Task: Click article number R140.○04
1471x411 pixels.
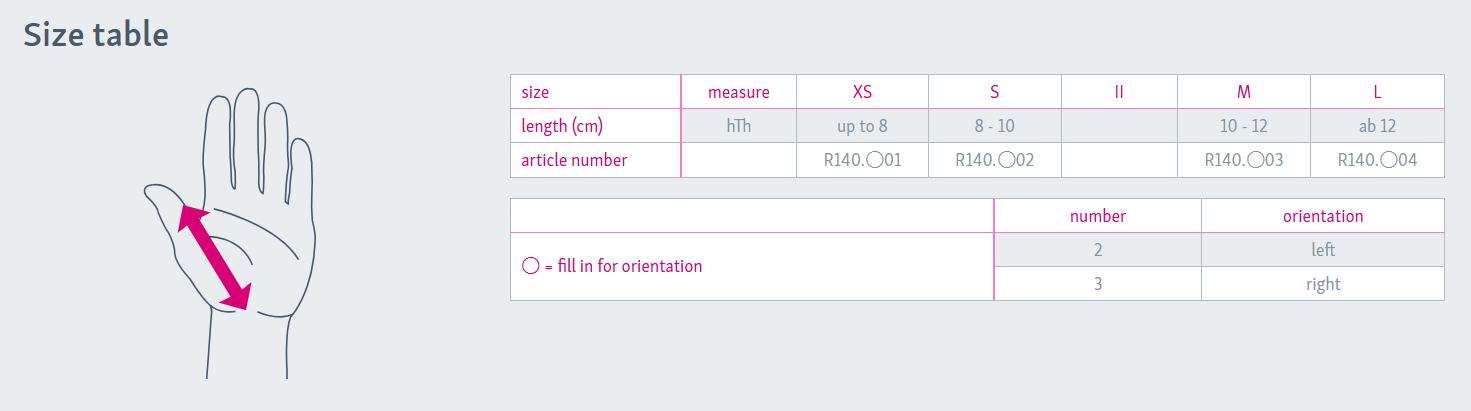Action: point(1377,160)
